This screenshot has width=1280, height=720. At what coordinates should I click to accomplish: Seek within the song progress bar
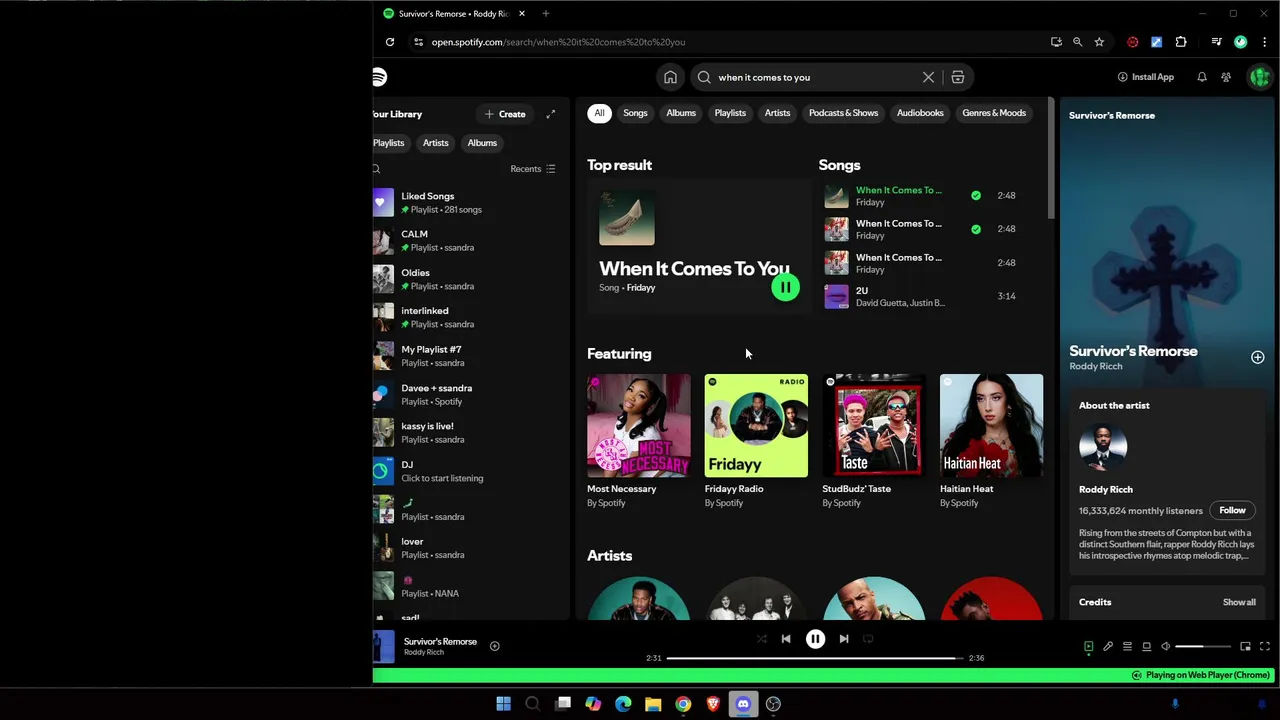tap(815, 658)
